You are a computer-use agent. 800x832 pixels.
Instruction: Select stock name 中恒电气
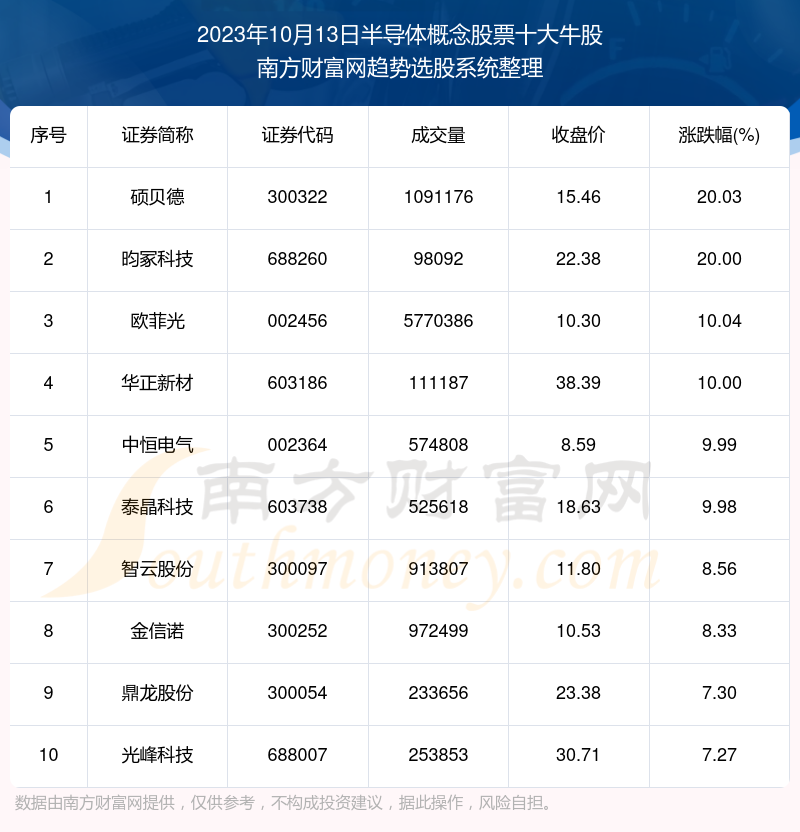coord(157,445)
